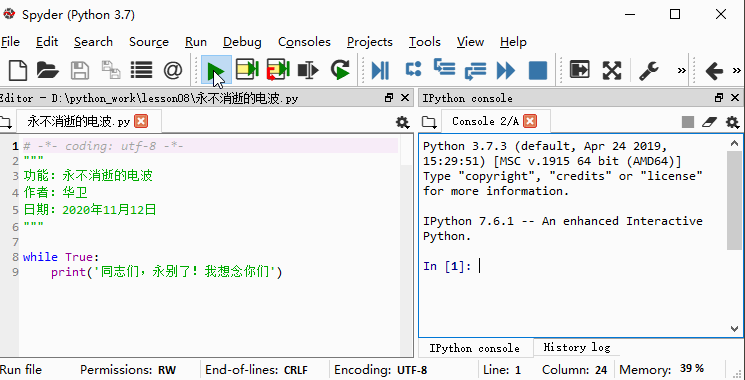Click the editor vertical scrollbar
745x380 pixels.
pos(406,245)
